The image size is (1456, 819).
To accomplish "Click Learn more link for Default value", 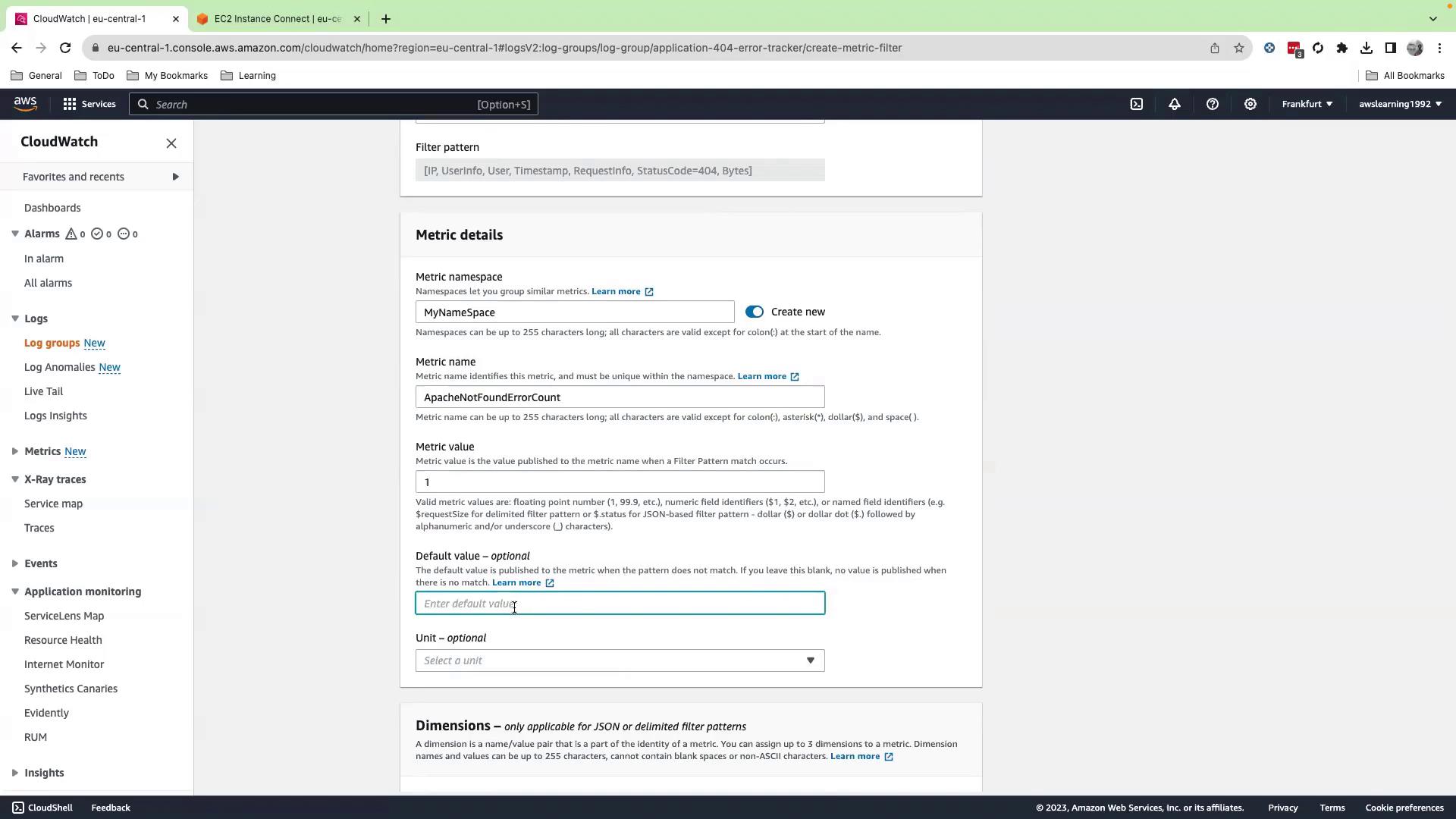I will (x=523, y=582).
